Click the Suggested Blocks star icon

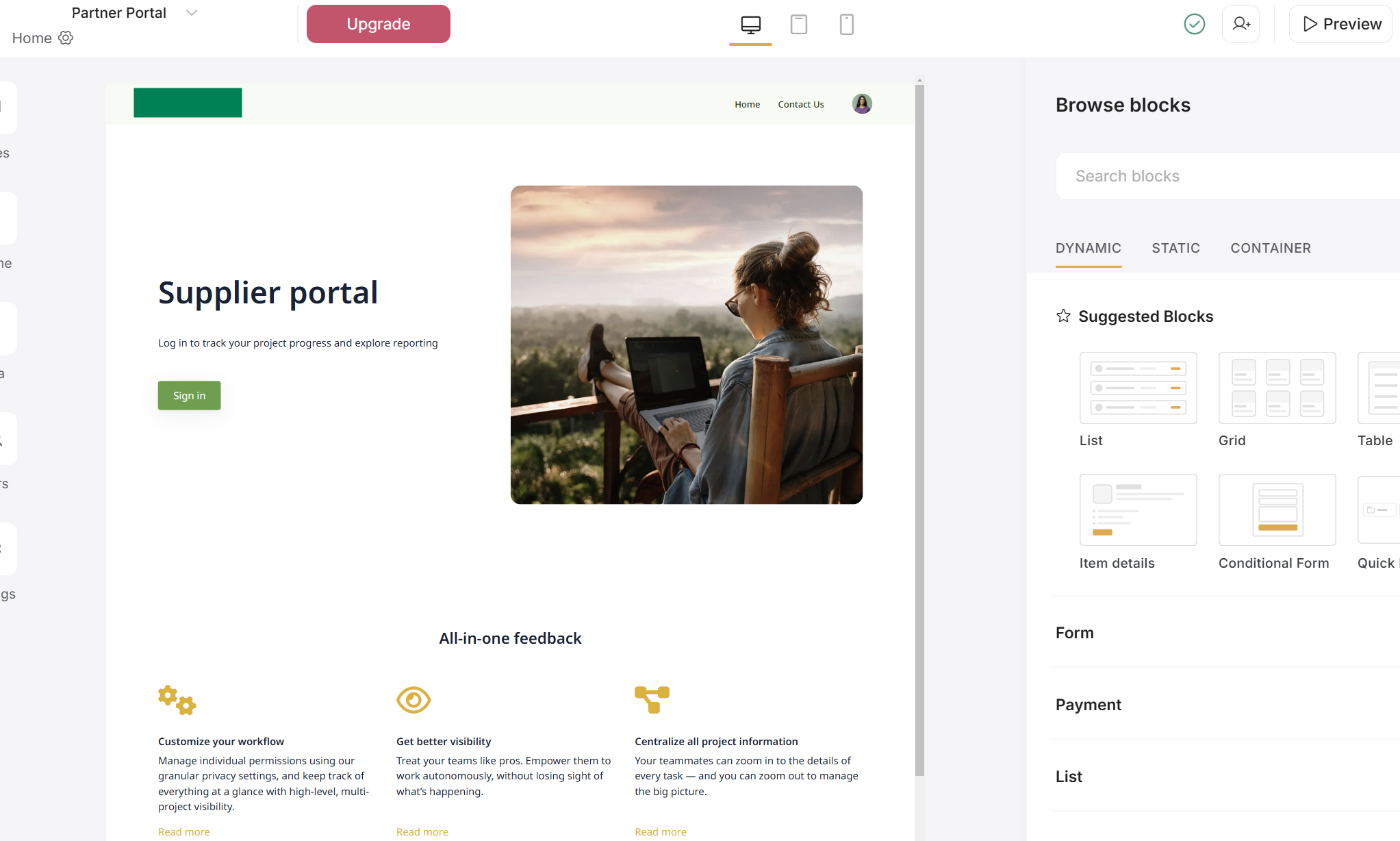[x=1063, y=316]
